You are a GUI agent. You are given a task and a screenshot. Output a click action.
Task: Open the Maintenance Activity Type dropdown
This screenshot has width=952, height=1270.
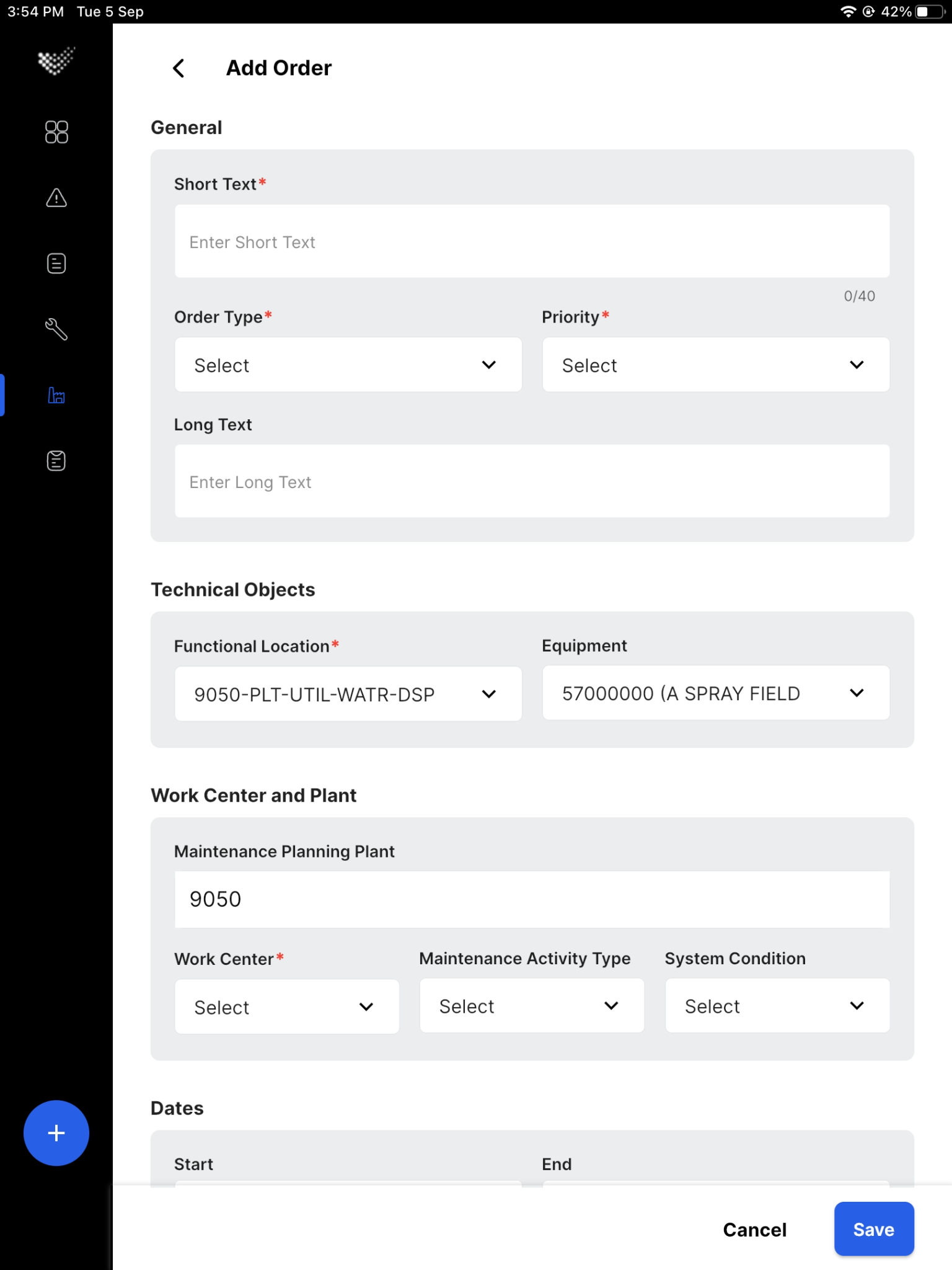(x=532, y=1006)
